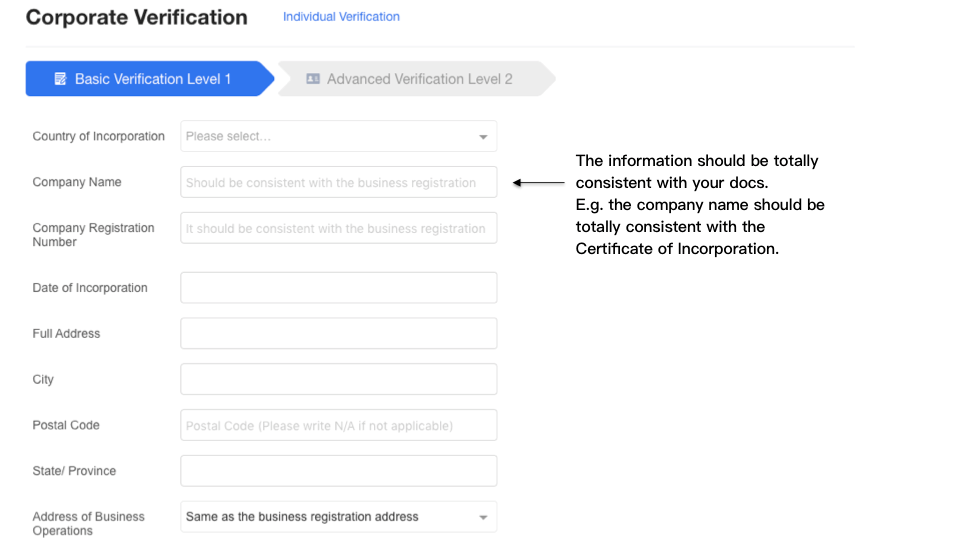This screenshot has height=556, width=965.
Task: Open the Address of Business Operations dropdown
Action: click(x=338, y=517)
